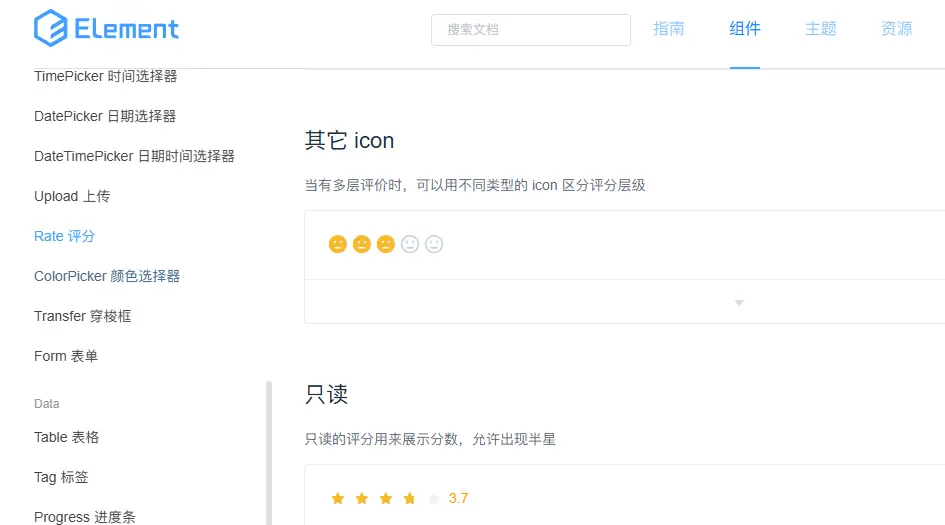
Task: Expand the icon demo code block
Action: click(x=739, y=302)
